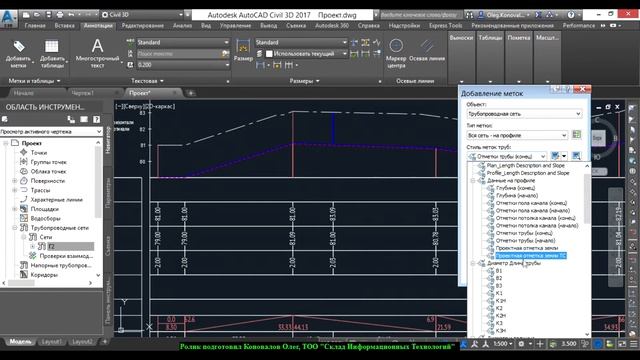Collapse the Диаметр Длина трубы style group
This screenshot has width=640, height=360.
click(x=473, y=263)
